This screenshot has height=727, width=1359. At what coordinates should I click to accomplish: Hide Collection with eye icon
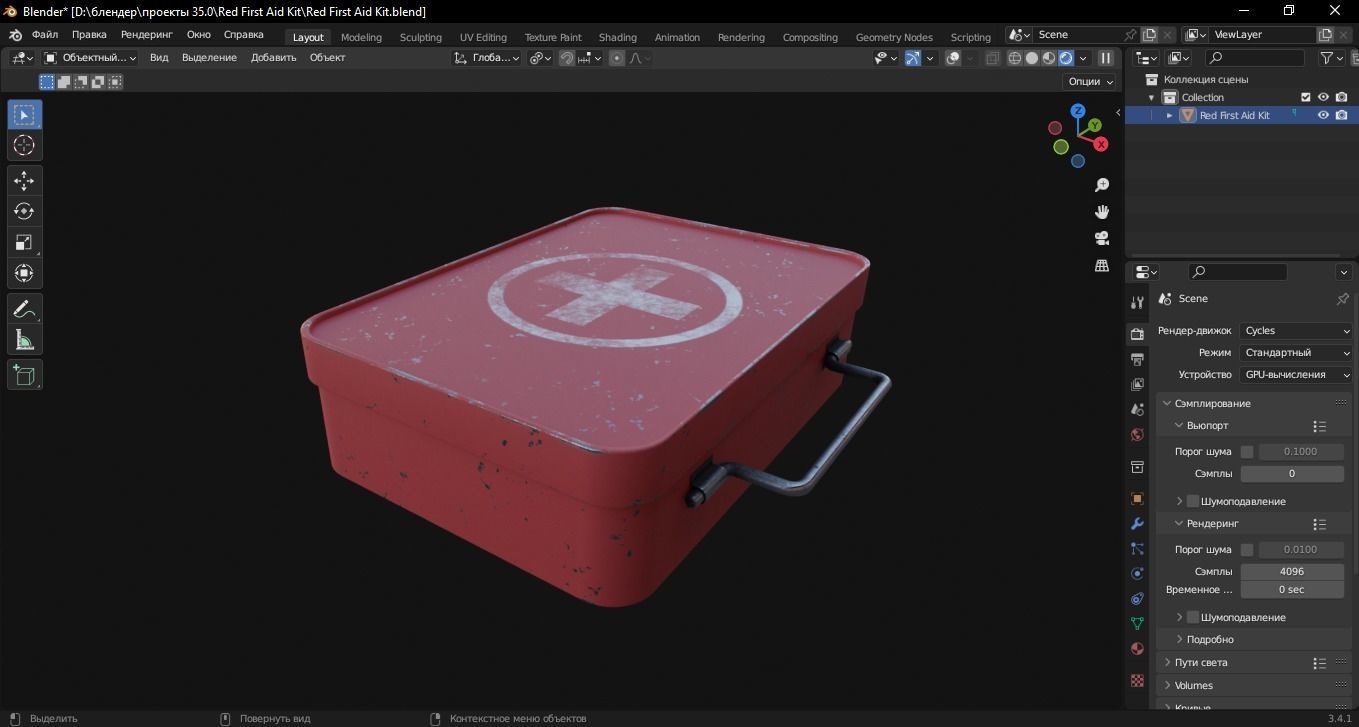coord(1323,97)
